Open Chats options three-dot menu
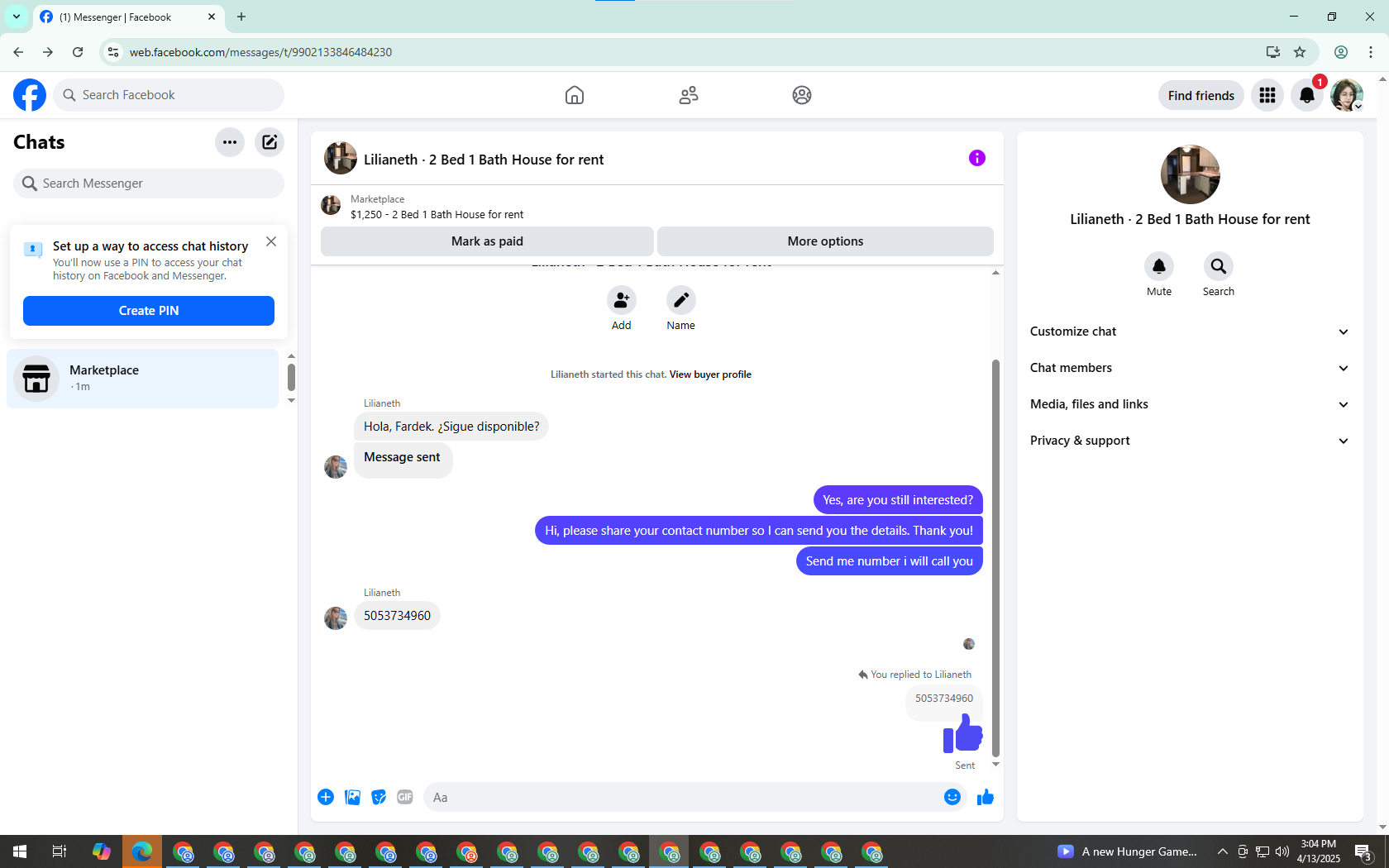The width and height of the screenshot is (1389, 868). pyautogui.click(x=230, y=142)
